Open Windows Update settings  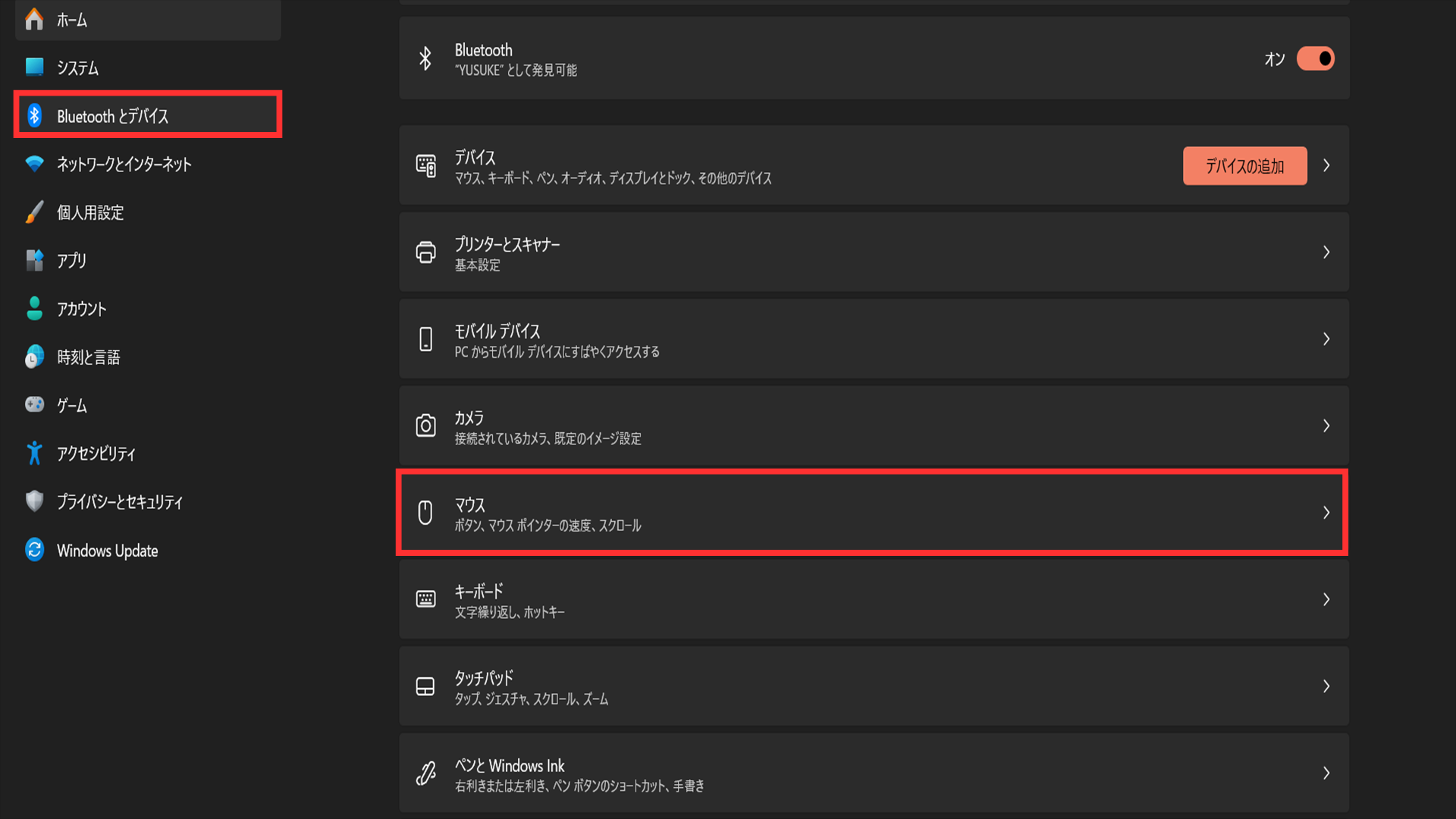[x=107, y=550]
